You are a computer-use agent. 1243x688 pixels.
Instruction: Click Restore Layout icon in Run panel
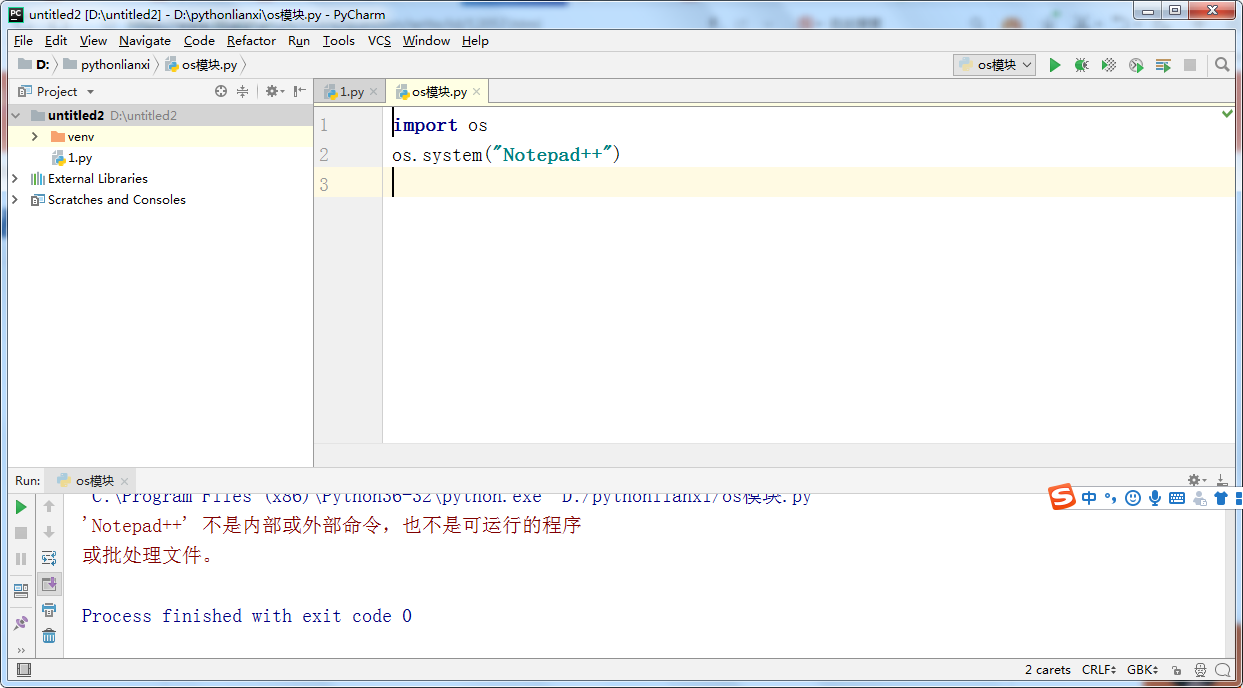point(21,591)
